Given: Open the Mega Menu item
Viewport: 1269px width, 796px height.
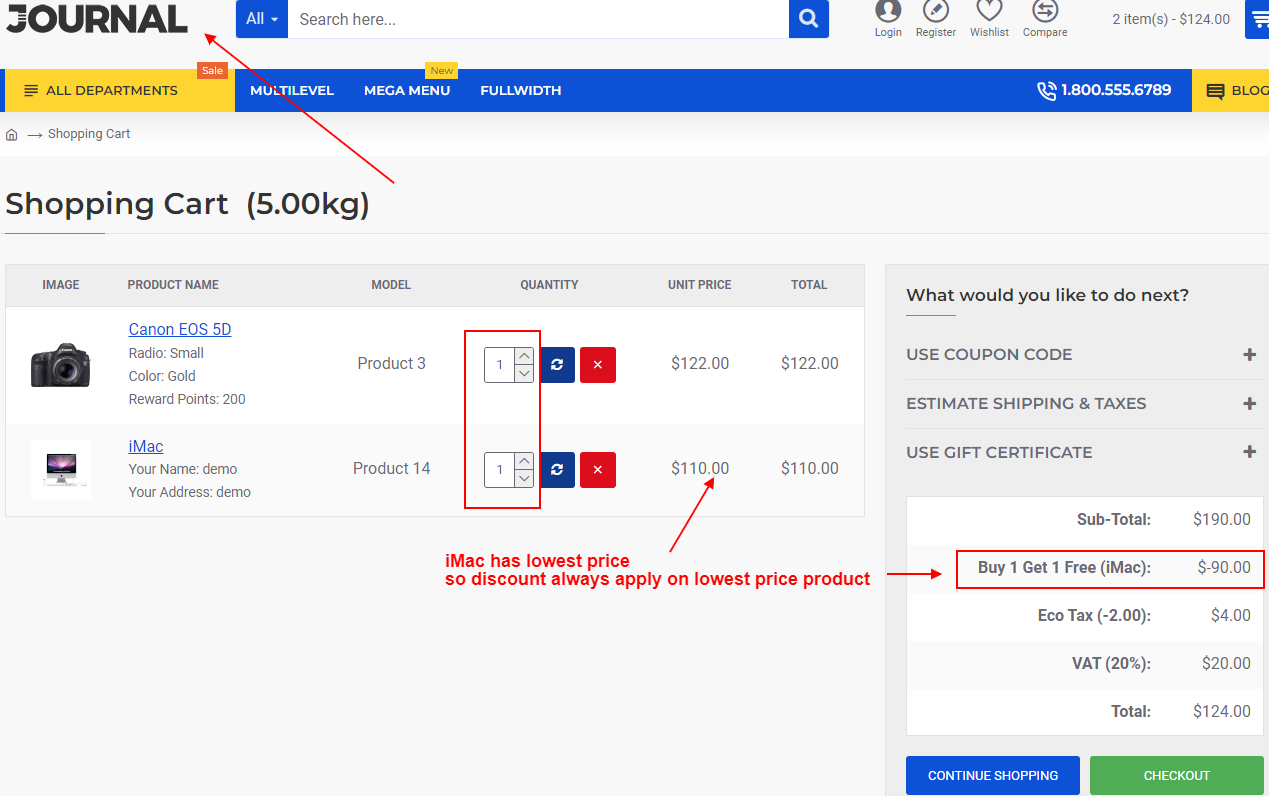Looking at the screenshot, I should point(407,91).
